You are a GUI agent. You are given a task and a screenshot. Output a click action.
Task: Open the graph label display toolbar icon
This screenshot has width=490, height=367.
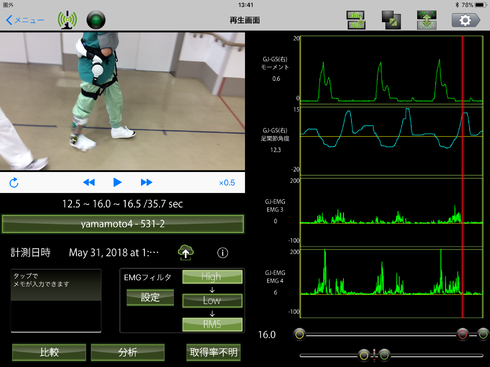coord(356,20)
